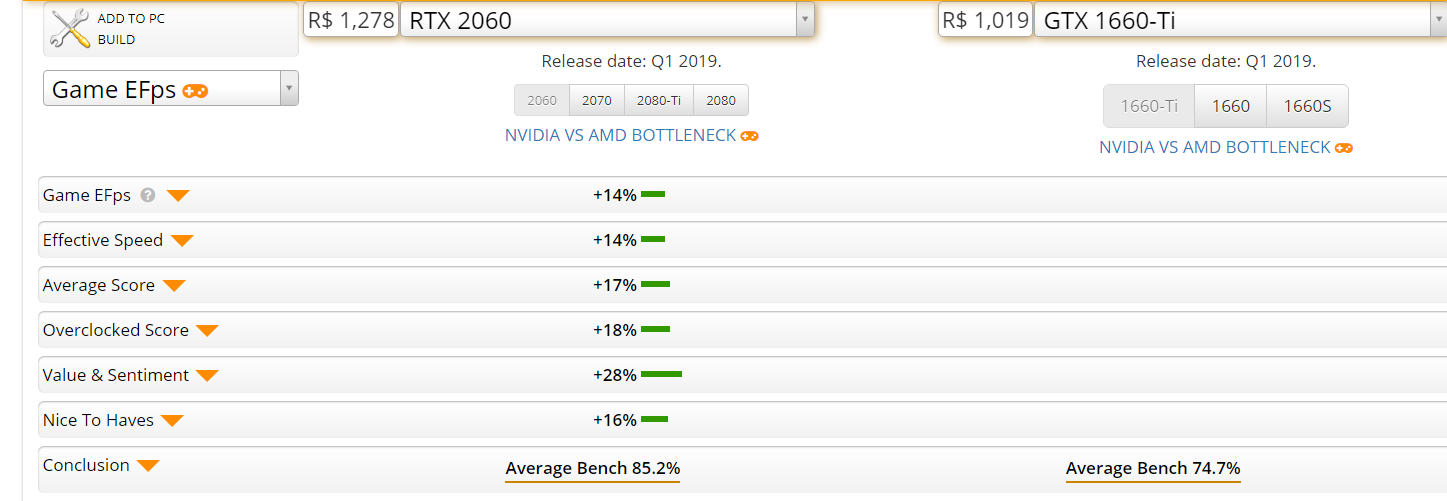Switch to the 1660S tab
Image resolution: width=1447 pixels, height=501 pixels.
click(x=1307, y=106)
